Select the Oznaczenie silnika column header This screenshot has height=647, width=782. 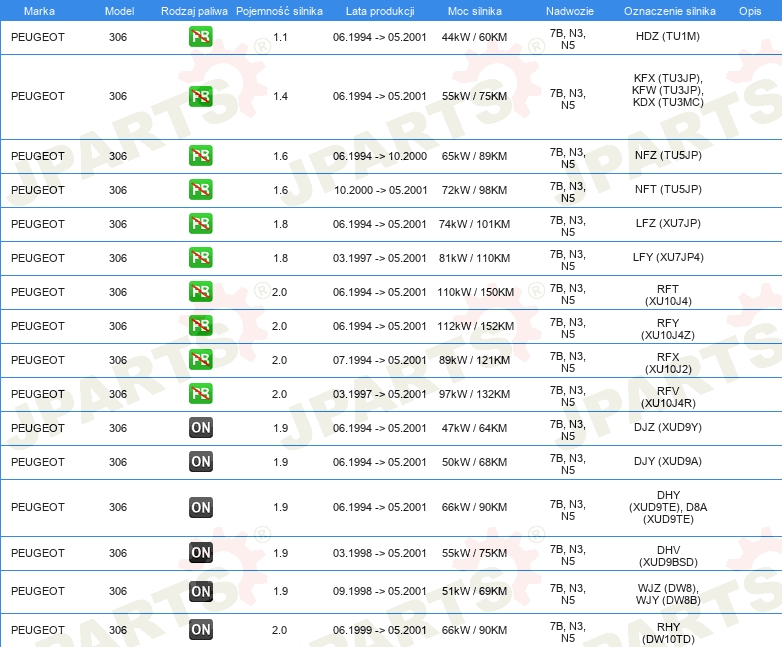tap(670, 11)
